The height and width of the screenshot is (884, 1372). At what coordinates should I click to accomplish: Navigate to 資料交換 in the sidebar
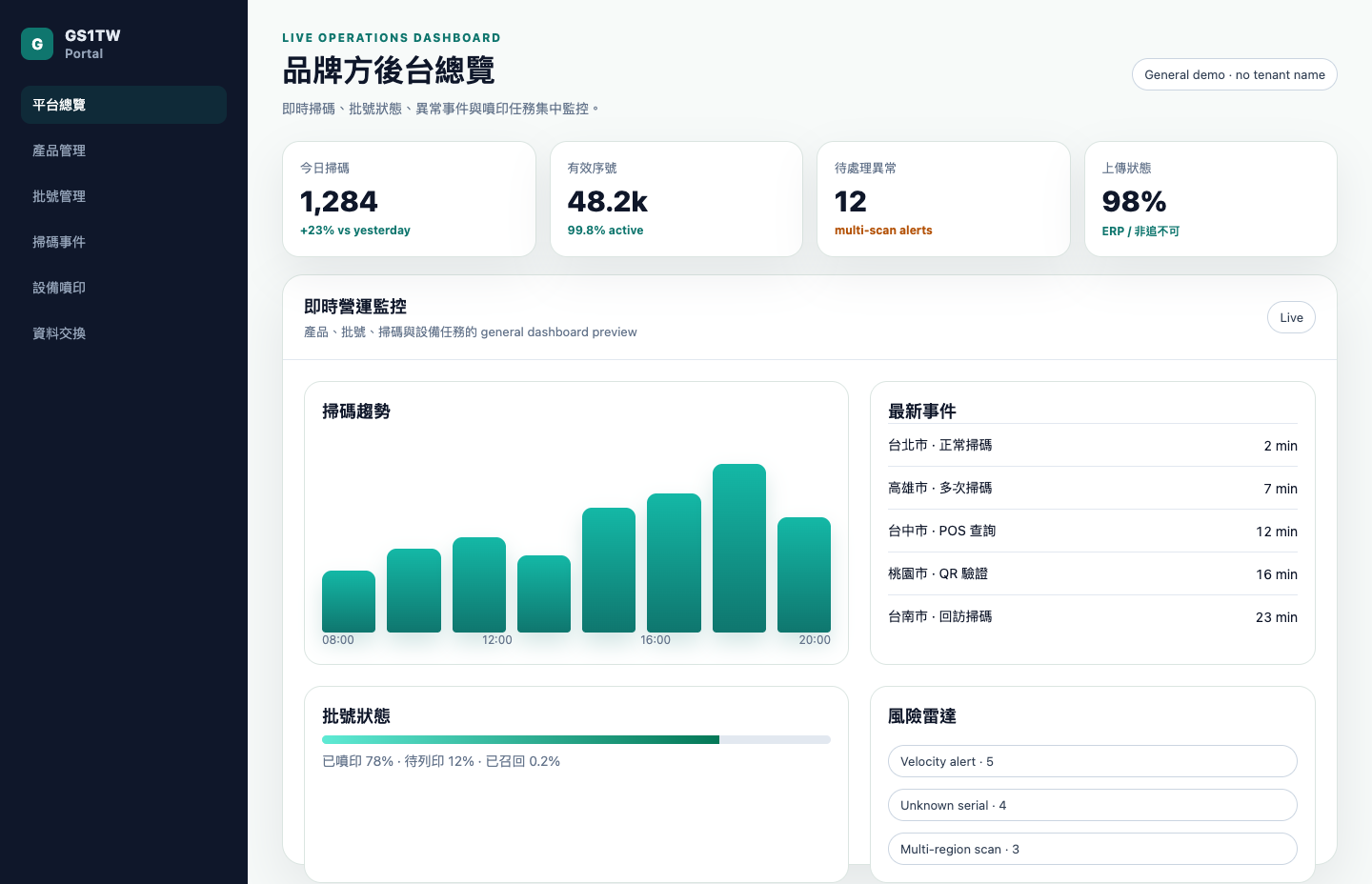click(124, 333)
